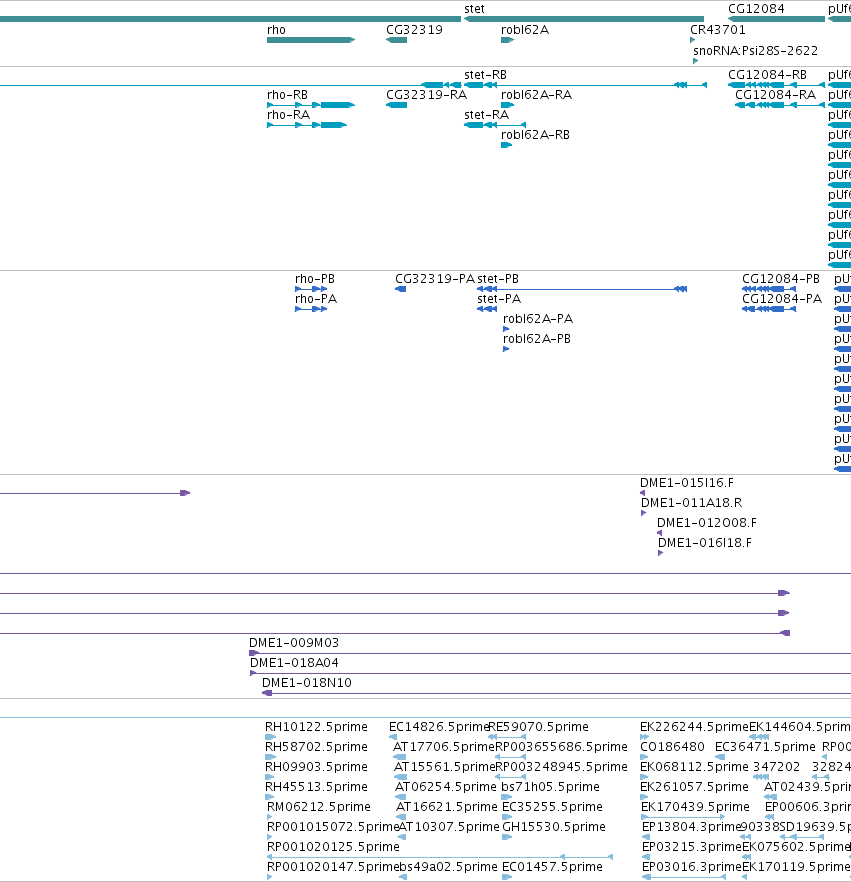Viewport: 851px width, 882px height.
Task: Select the rho gene feature bar
Action: [310, 40]
